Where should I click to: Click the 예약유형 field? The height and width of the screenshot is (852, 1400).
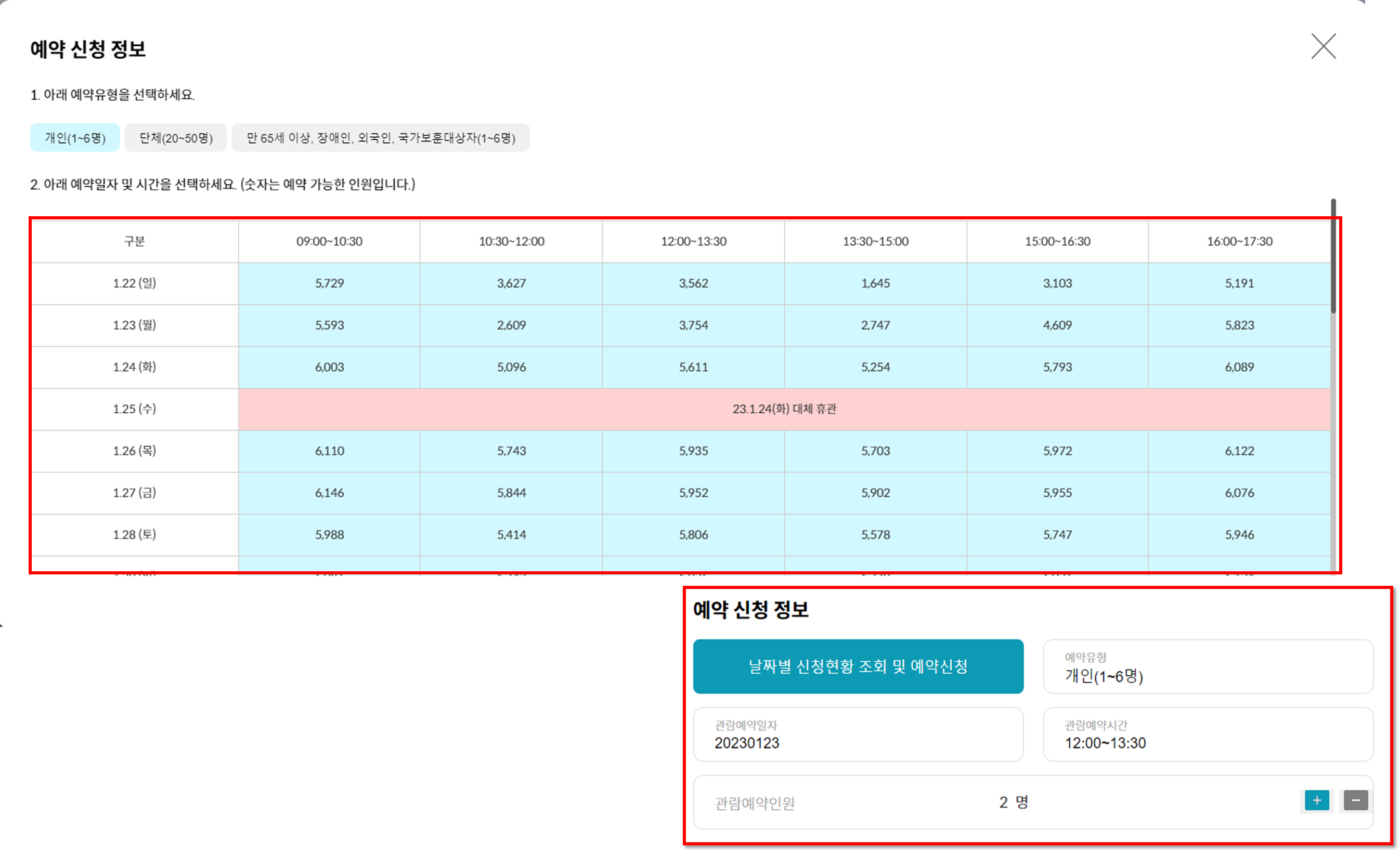[x=1208, y=667]
